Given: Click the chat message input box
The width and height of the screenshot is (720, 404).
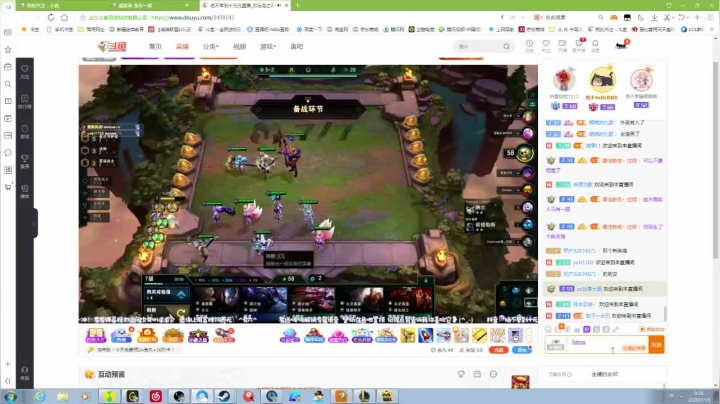Looking at the screenshot, I should 597,344.
